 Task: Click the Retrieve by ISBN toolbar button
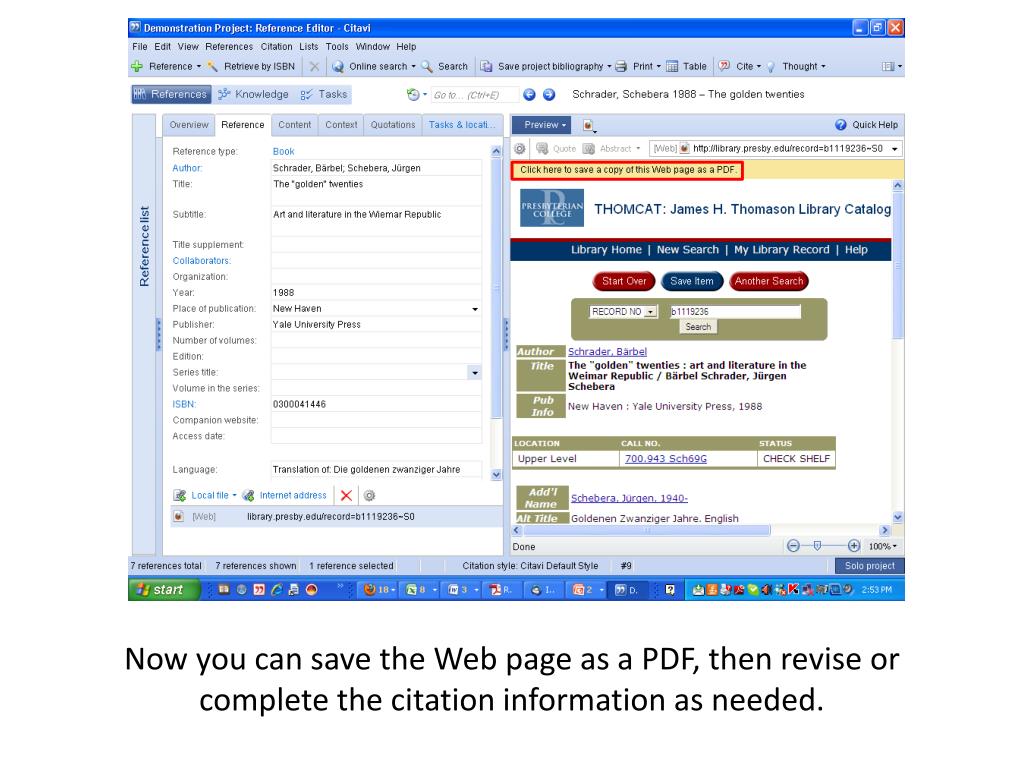[251, 66]
